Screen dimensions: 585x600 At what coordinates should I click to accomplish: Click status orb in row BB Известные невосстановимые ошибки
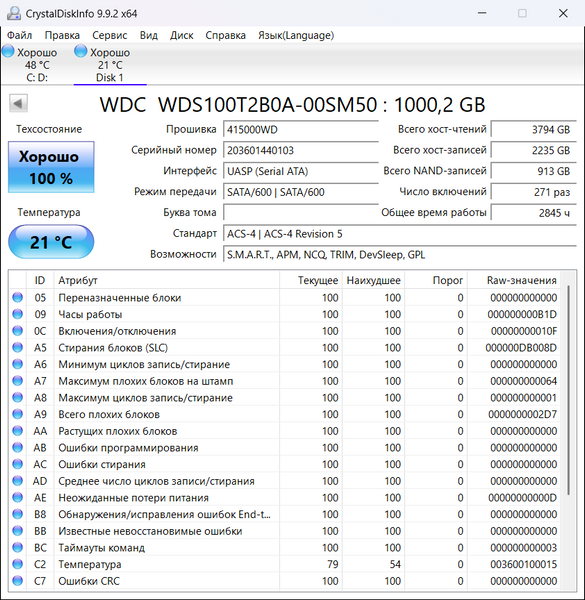coord(18,531)
